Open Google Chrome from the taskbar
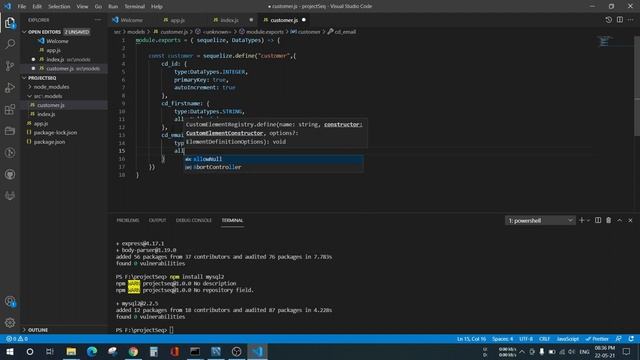This screenshot has width=640, height=360. pos(133,351)
